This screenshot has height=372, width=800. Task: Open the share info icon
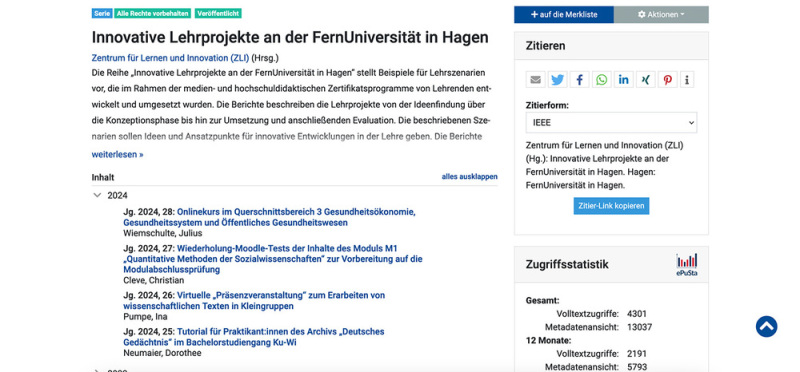(x=687, y=80)
